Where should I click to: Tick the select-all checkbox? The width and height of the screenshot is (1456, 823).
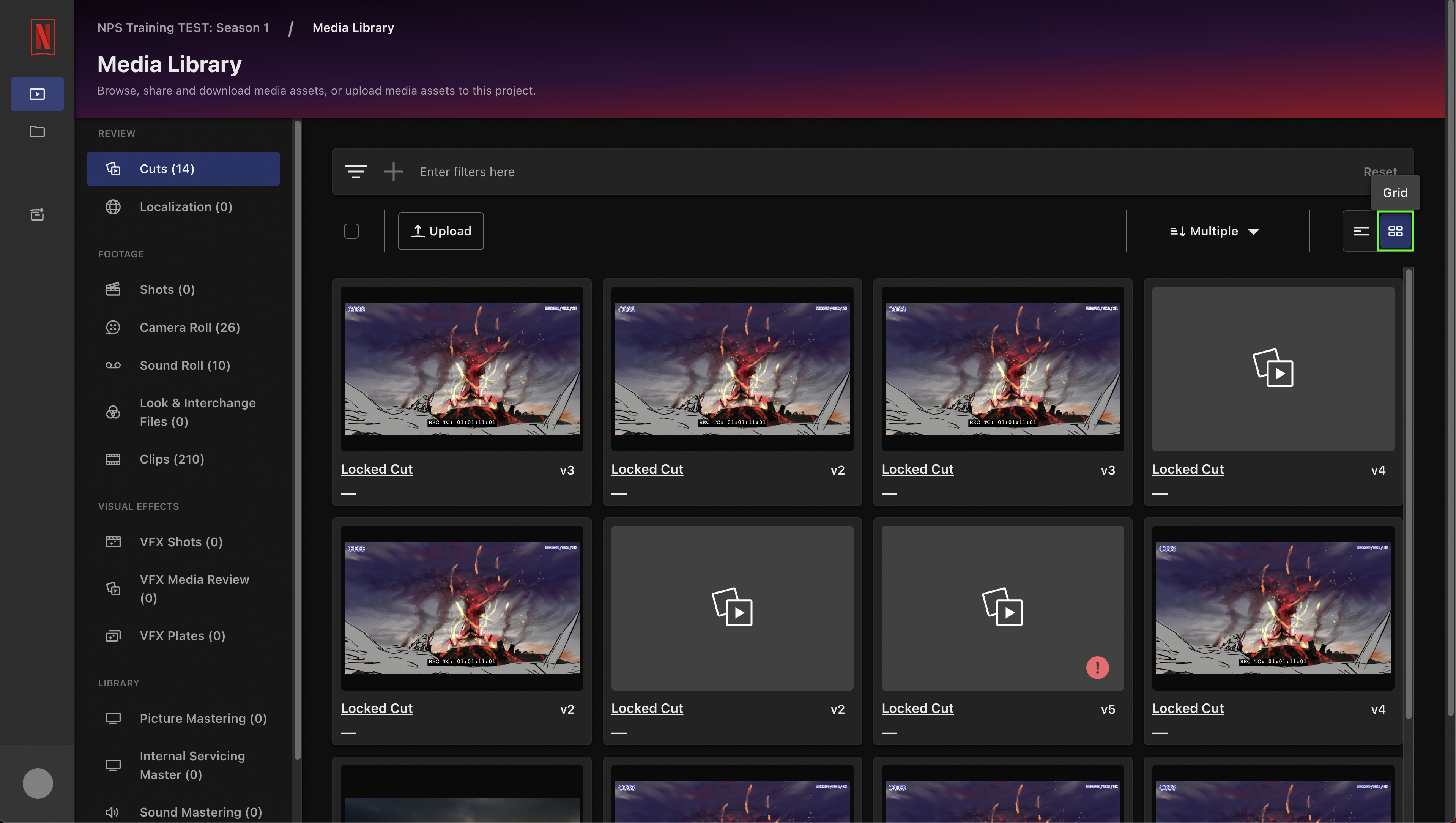click(x=351, y=231)
